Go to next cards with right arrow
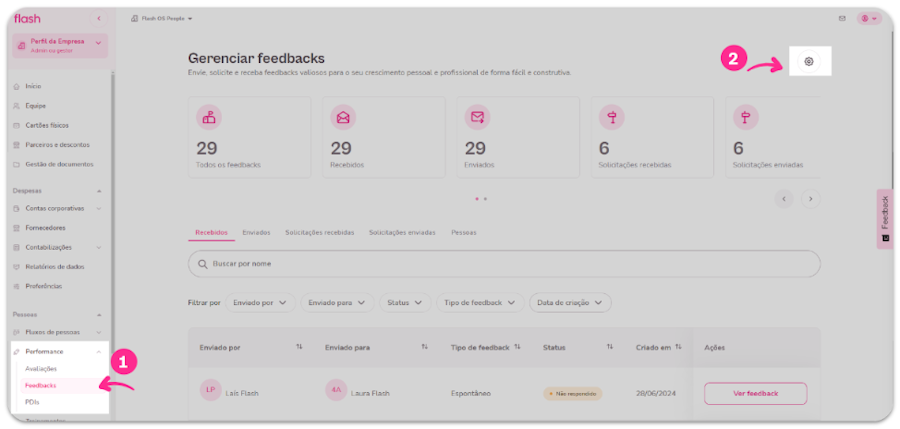 pyautogui.click(x=811, y=199)
